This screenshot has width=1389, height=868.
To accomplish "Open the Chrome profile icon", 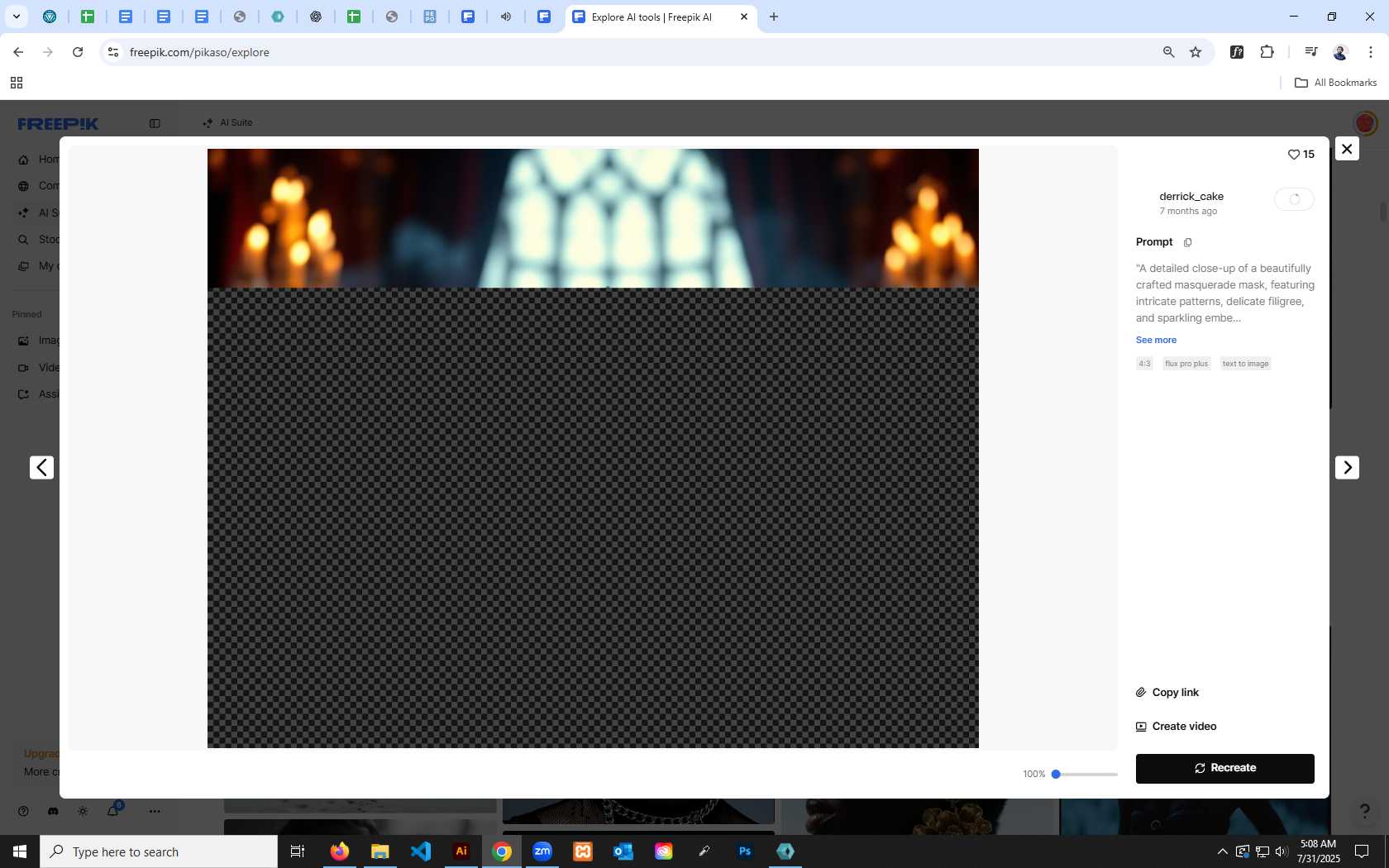I will (x=1340, y=52).
